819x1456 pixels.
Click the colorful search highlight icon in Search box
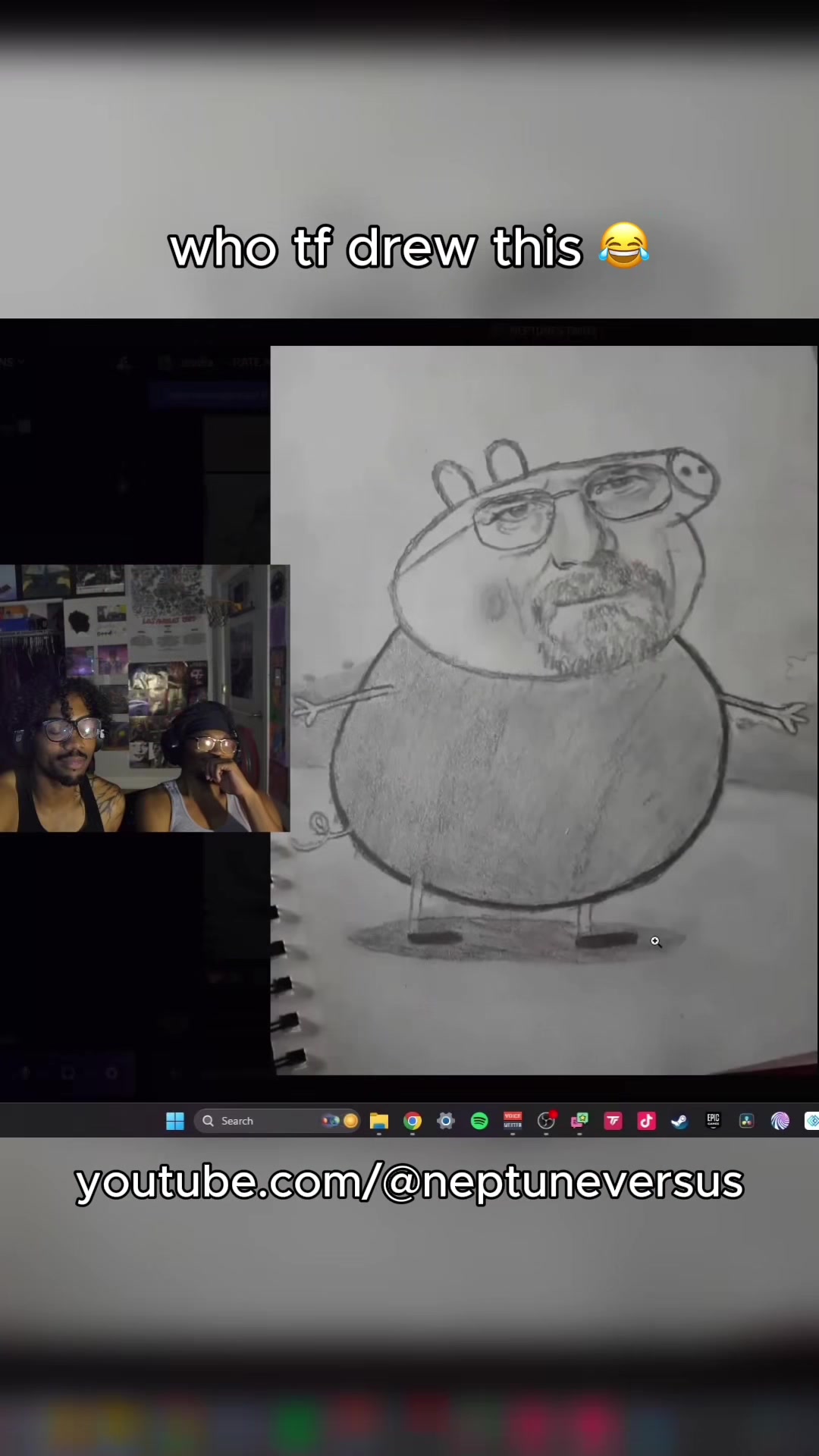[340, 1121]
